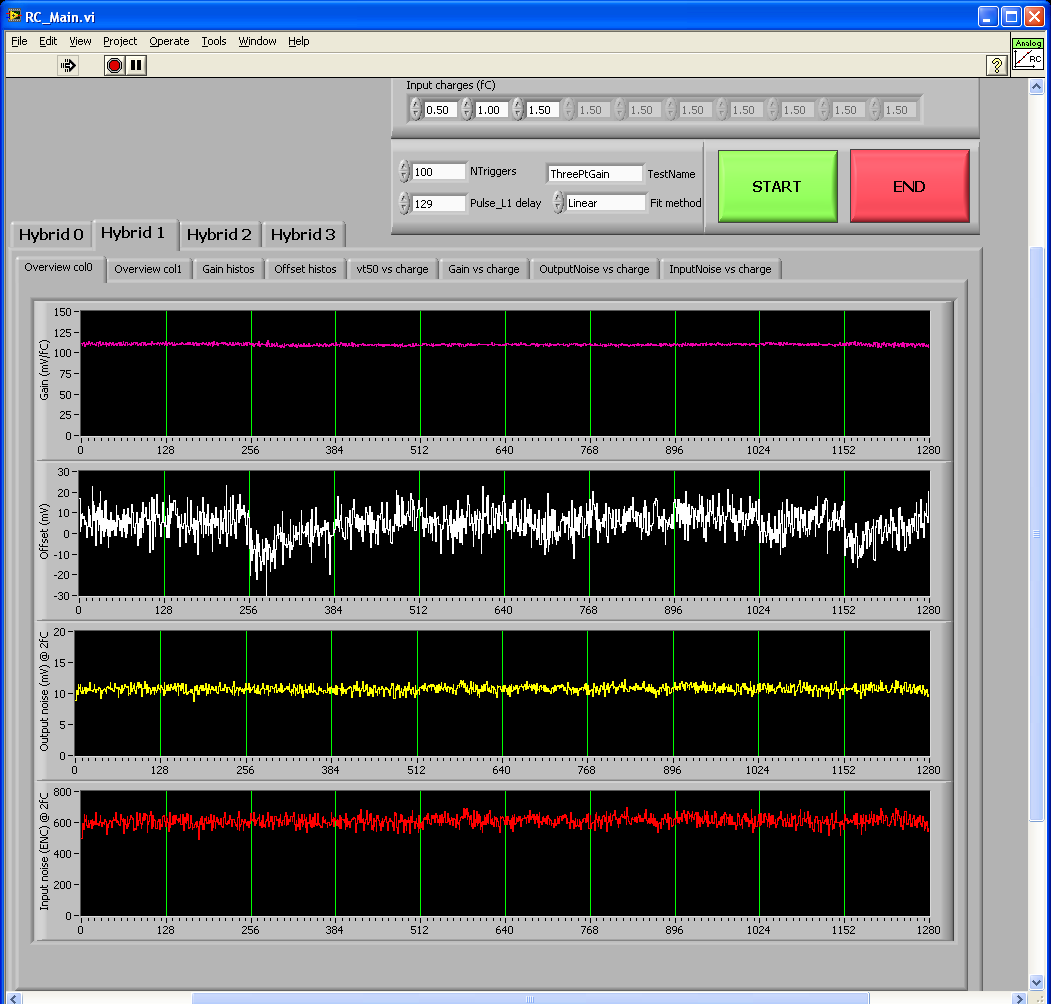Click the TestName ThreePtGain text field
The image size is (1051, 1004).
click(595, 174)
